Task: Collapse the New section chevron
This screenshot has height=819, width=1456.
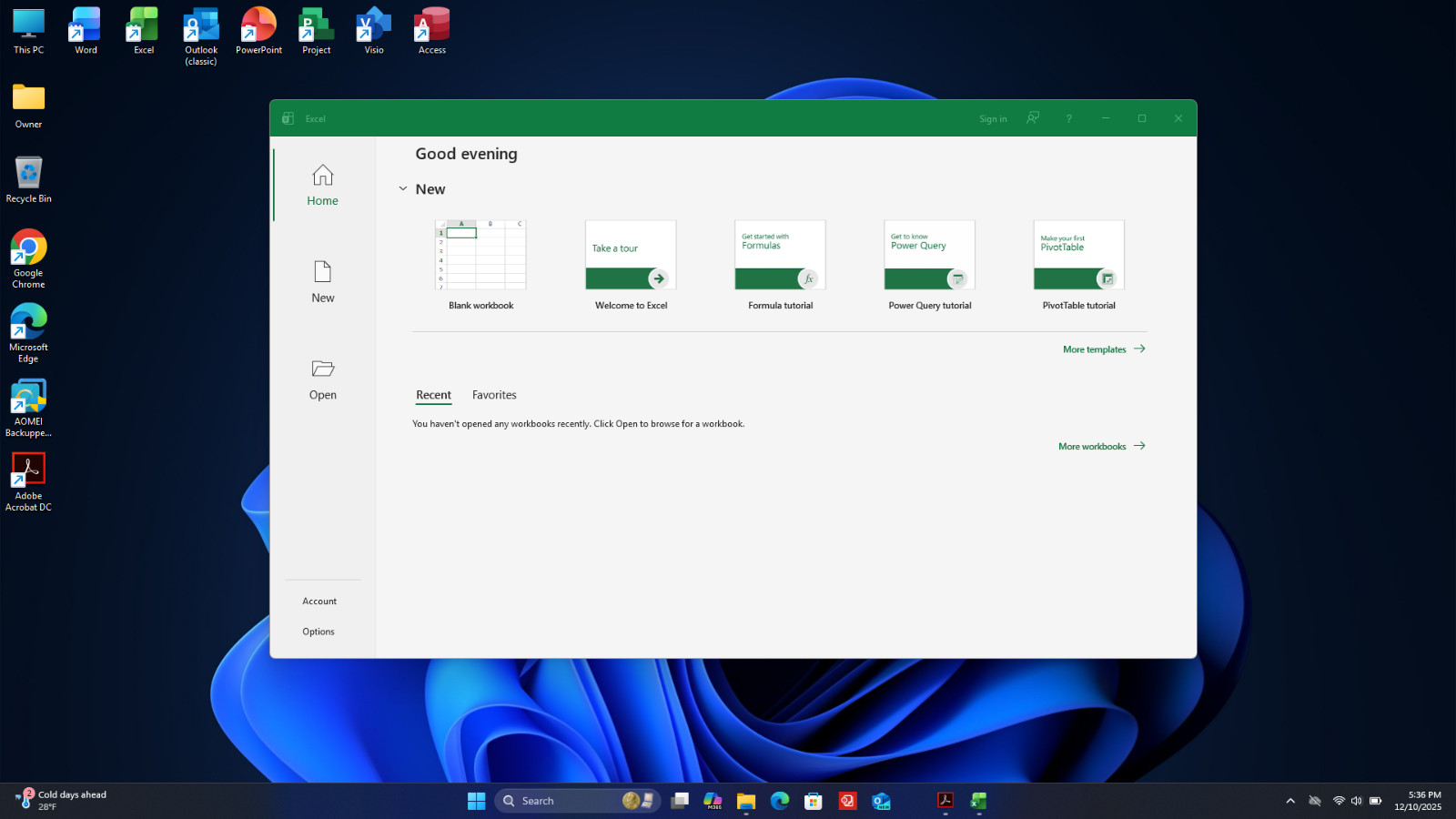Action: pyautogui.click(x=403, y=189)
